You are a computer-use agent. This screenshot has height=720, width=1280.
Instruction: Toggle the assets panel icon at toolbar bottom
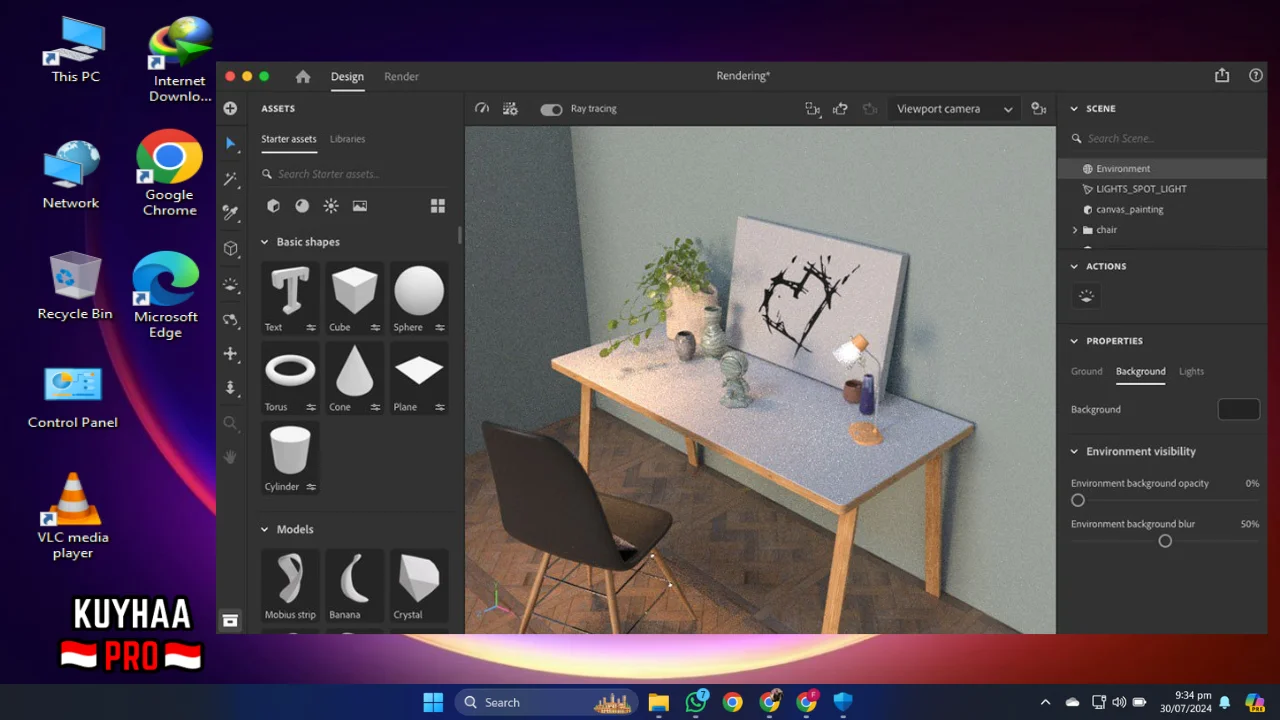point(230,621)
